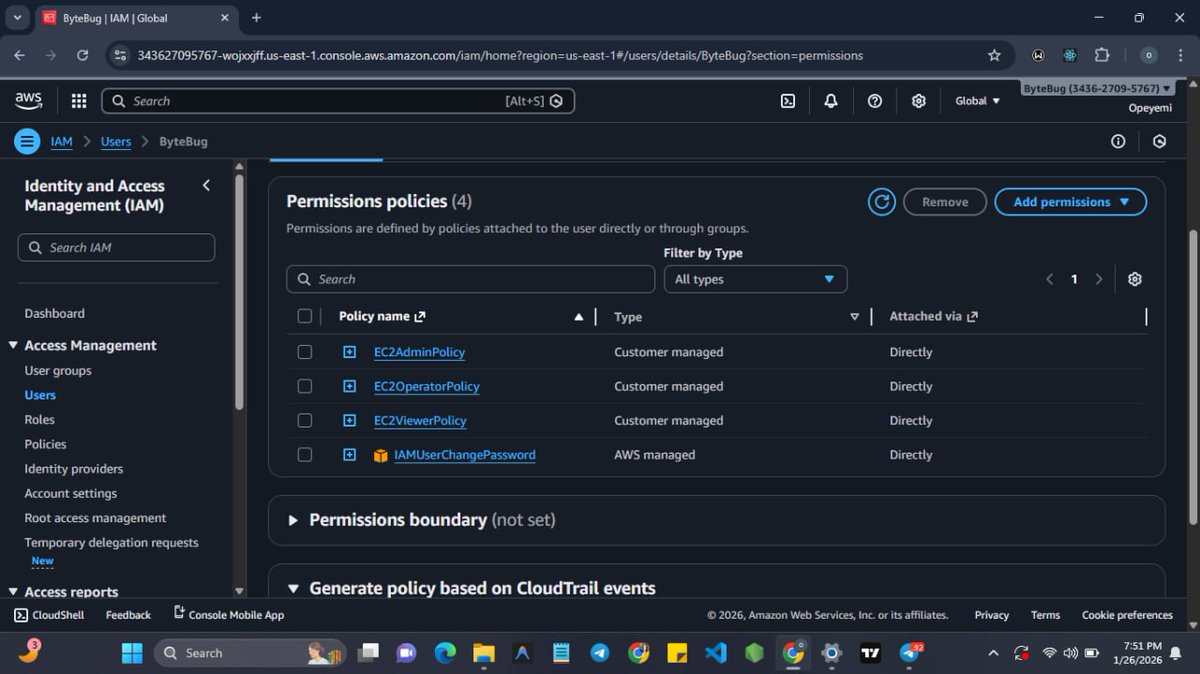
Task: Expand the IAMUserChangePassword row details
Action: point(349,454)
